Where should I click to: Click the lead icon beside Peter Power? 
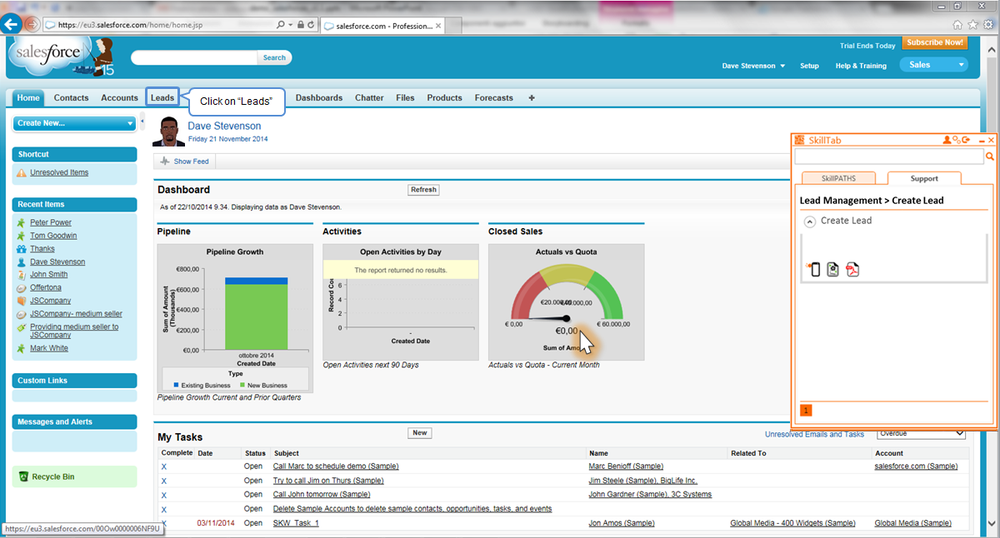tap(21, 222)
